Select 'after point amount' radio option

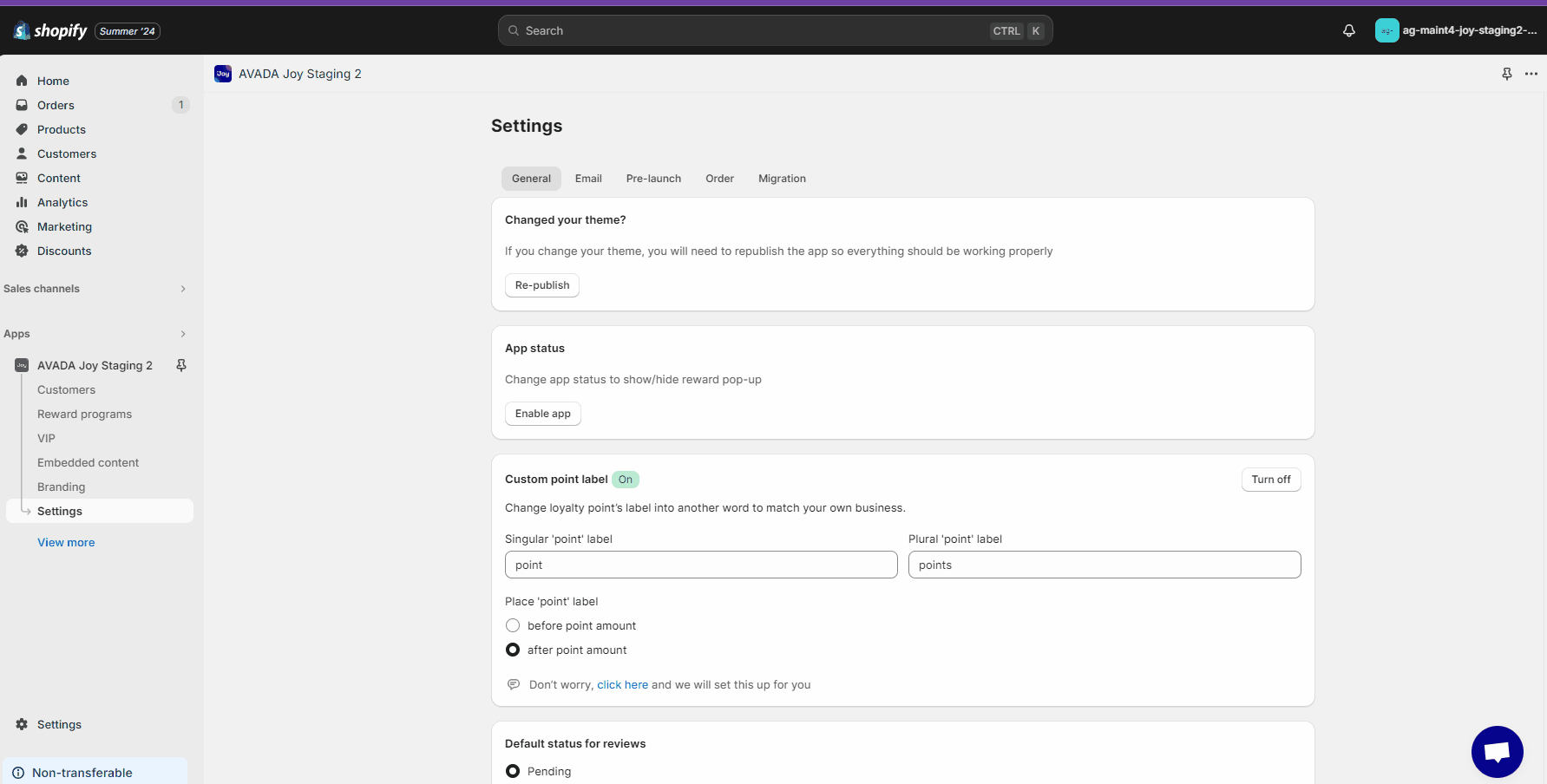[513, 650]
